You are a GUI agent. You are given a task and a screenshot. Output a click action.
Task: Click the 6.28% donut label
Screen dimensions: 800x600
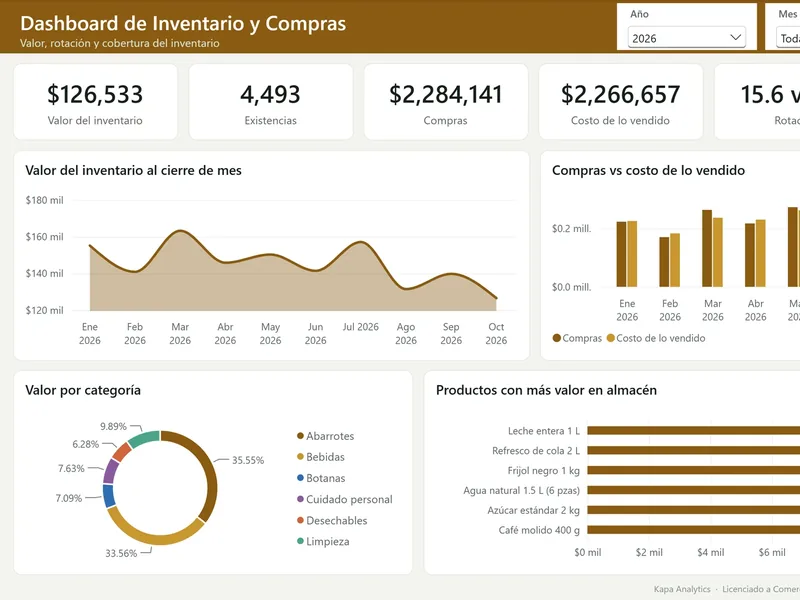(86, 444)
